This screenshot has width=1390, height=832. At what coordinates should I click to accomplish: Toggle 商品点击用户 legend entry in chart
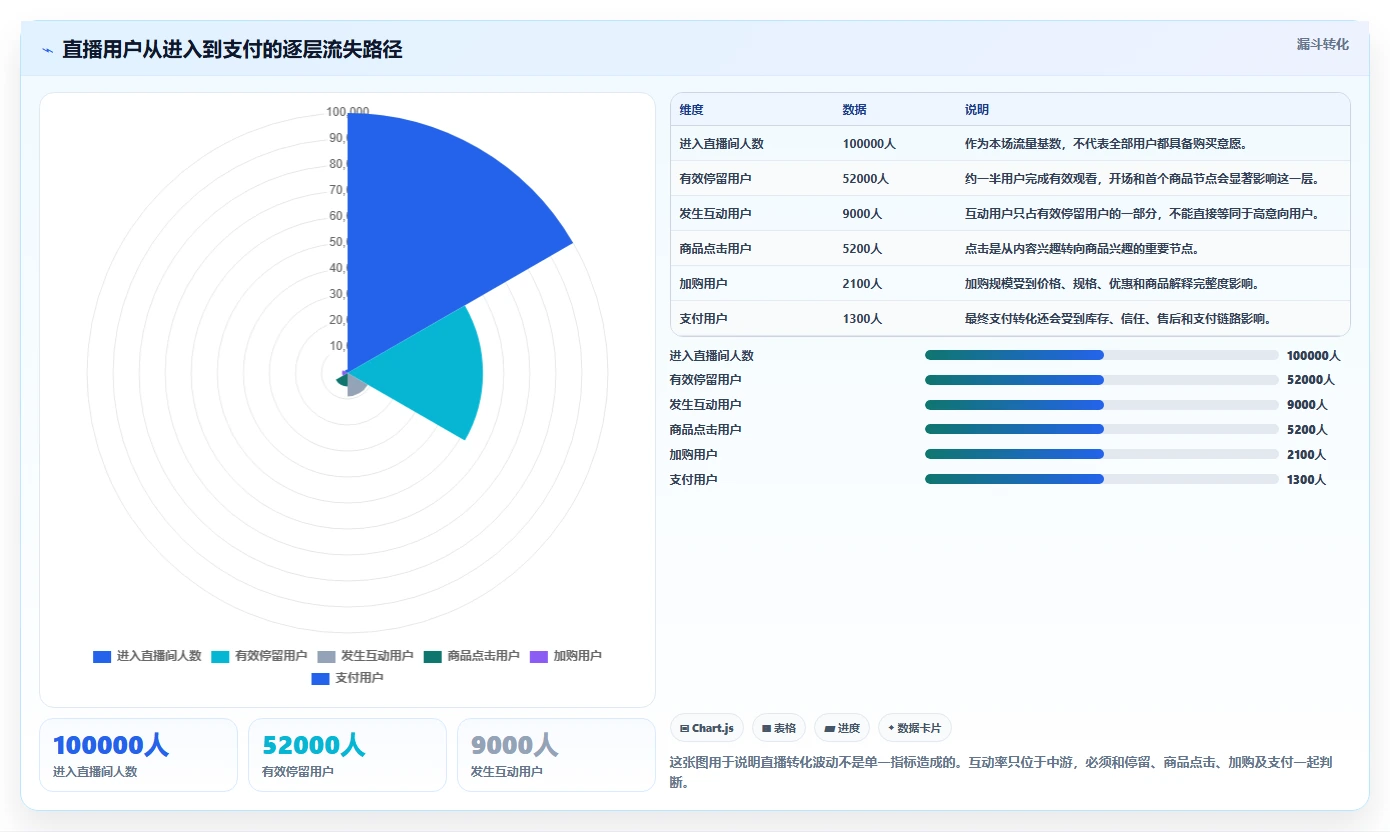[472, 656]
